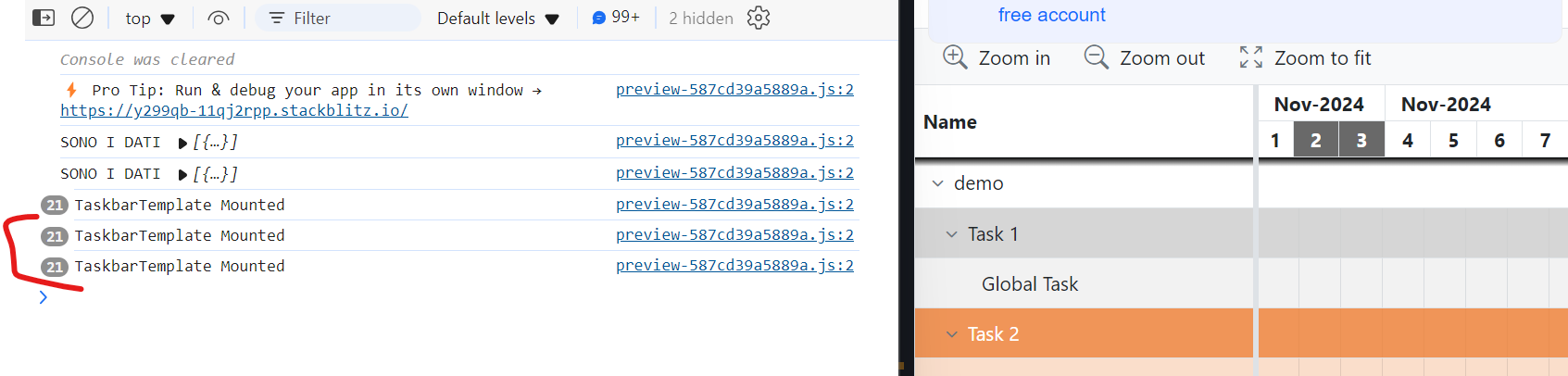Collapse the demo tree row
1568x376 pixels.
pos(938,183)
